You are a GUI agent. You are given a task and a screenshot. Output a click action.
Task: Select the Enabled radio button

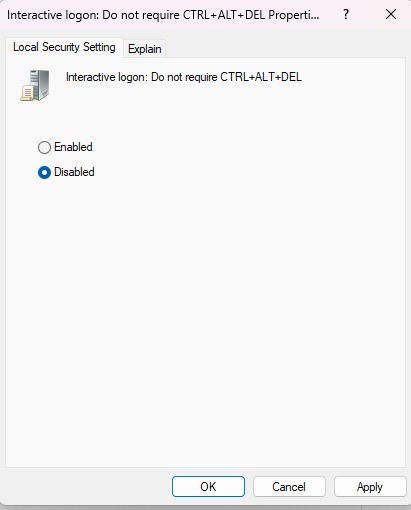tap(44, 147)
